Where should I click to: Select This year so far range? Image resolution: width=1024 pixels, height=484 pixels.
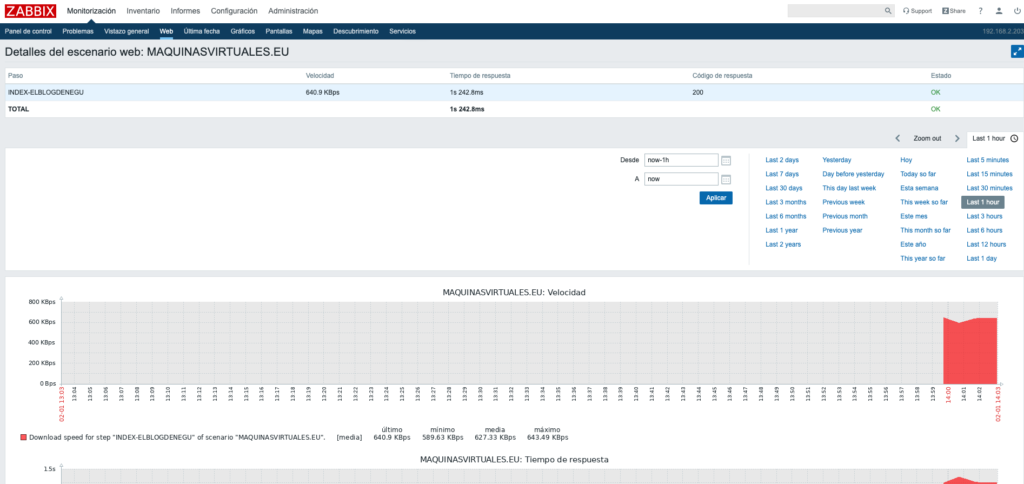[x=923, y=259]
